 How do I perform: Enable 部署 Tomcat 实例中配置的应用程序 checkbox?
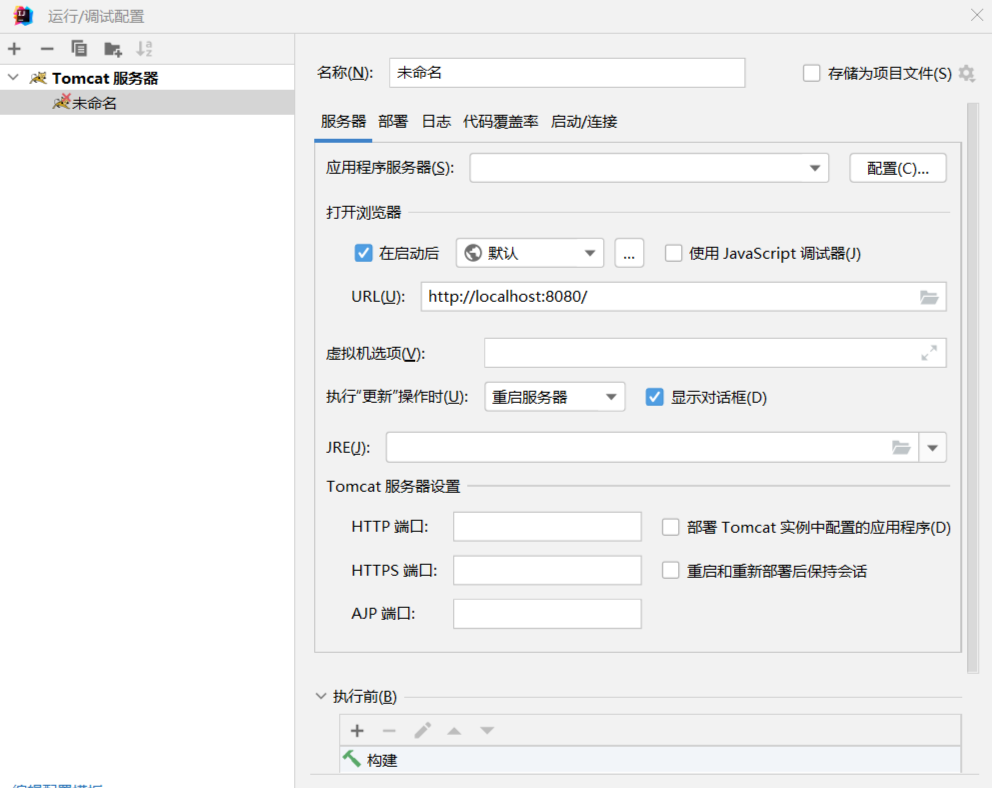tap(671, 527)
